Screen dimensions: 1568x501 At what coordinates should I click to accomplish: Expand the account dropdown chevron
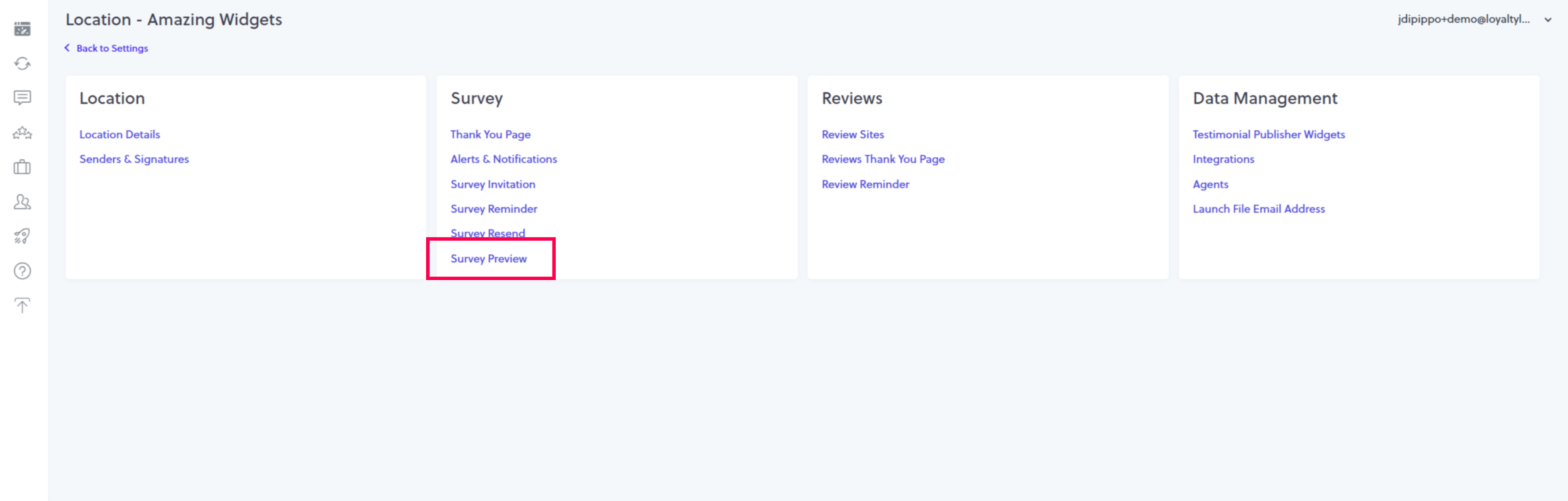coord(1548,20)
